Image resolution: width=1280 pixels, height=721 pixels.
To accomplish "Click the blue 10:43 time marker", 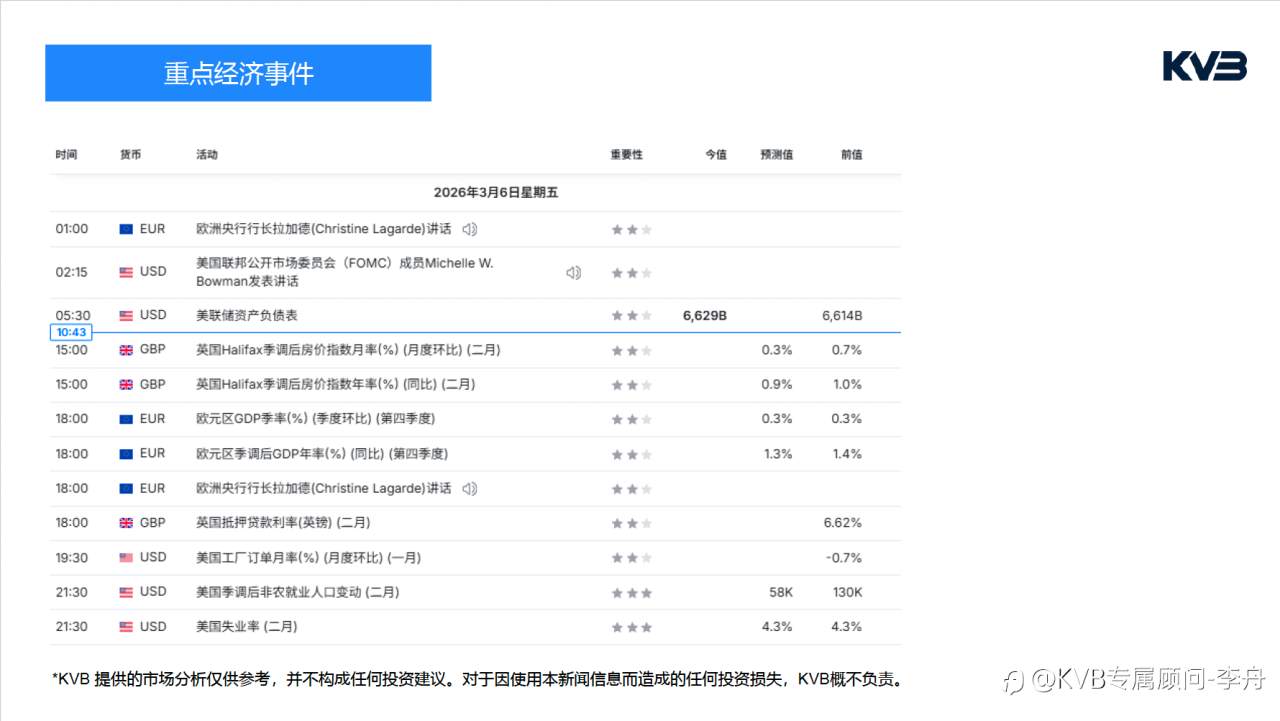I will tap(70, 332).
